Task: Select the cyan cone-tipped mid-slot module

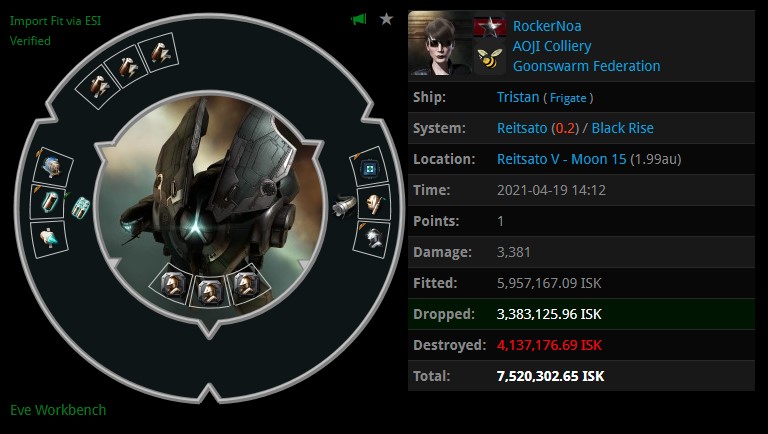Action: [x=49, y=239]
